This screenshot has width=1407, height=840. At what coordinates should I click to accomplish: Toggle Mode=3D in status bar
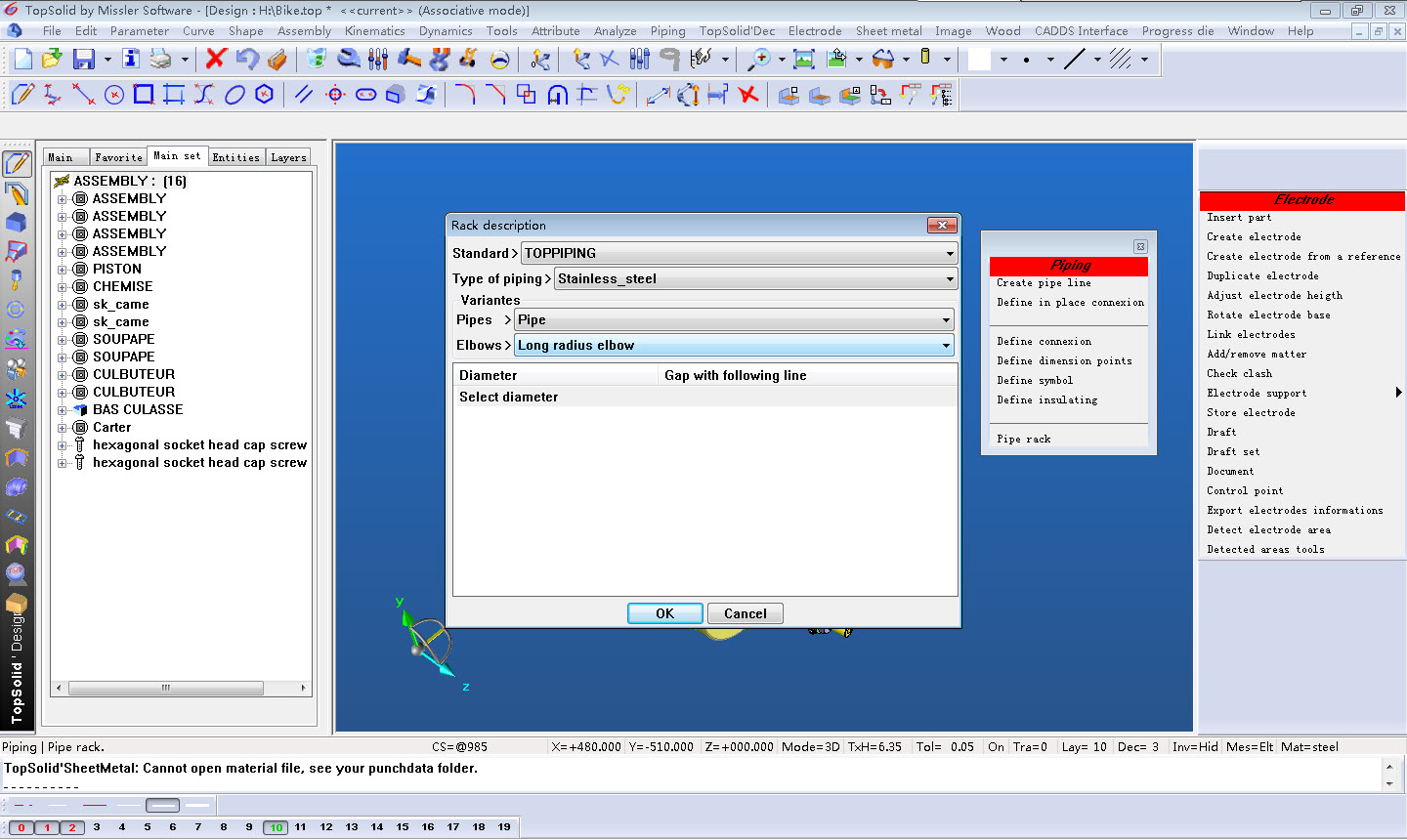click(x=811, y=747)
